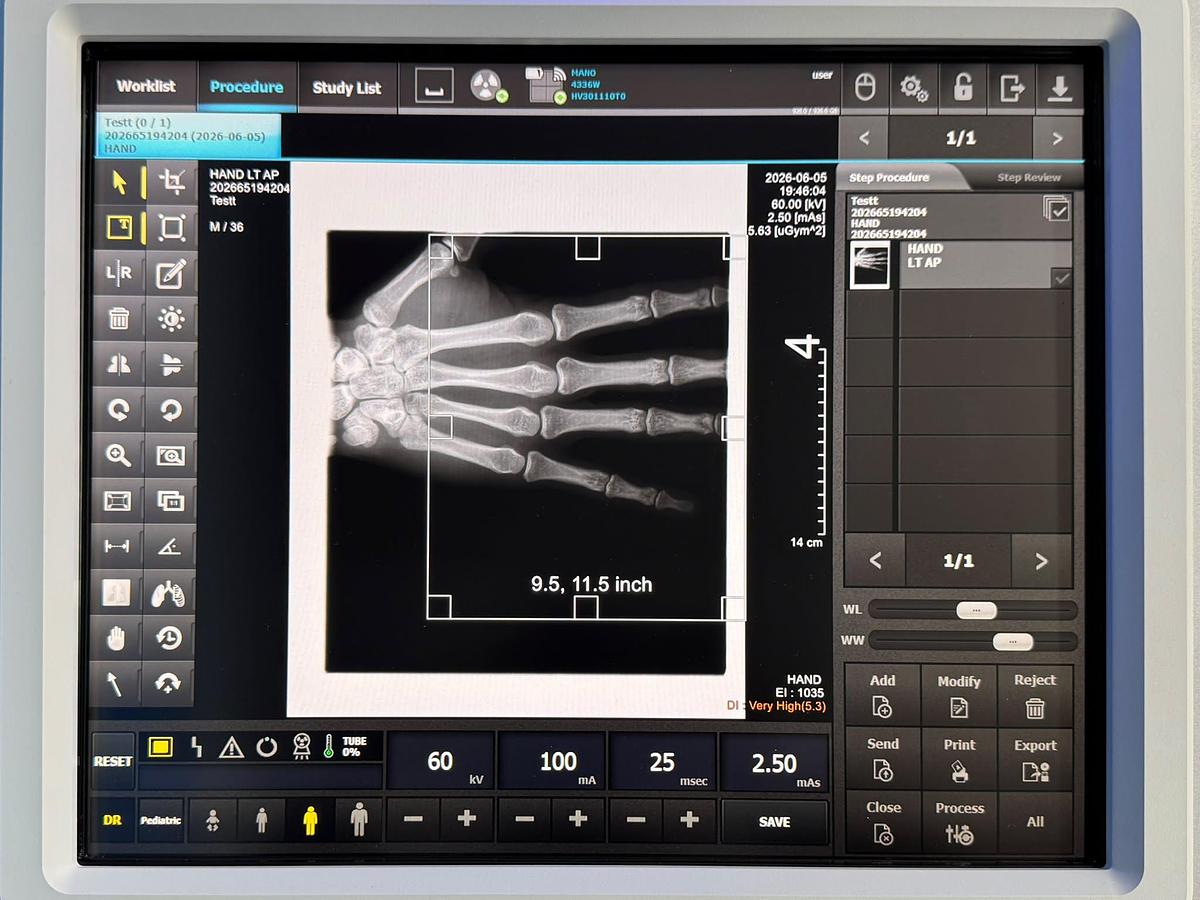Select the arrow pointer tool

118,183
